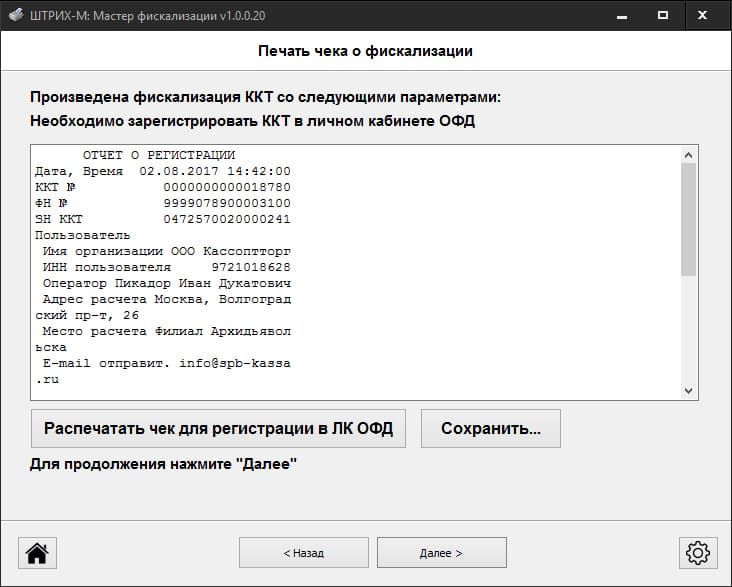Image resolution: width=732 pixels, height=587 pixels.
Task: Select the "ОТЧЕТ О РЕГИСТРАЦИИ" header line
Action: coord(159,155)
